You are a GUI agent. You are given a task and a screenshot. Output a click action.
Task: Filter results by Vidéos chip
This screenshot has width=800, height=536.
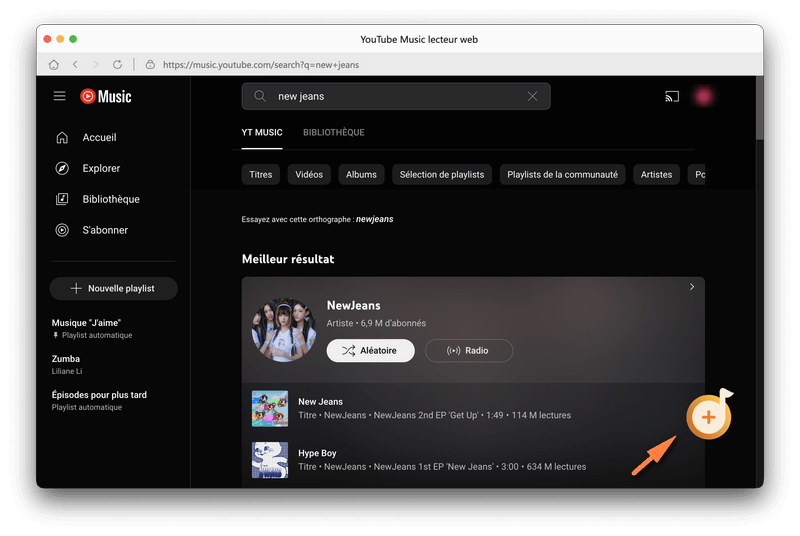point(309,174)
